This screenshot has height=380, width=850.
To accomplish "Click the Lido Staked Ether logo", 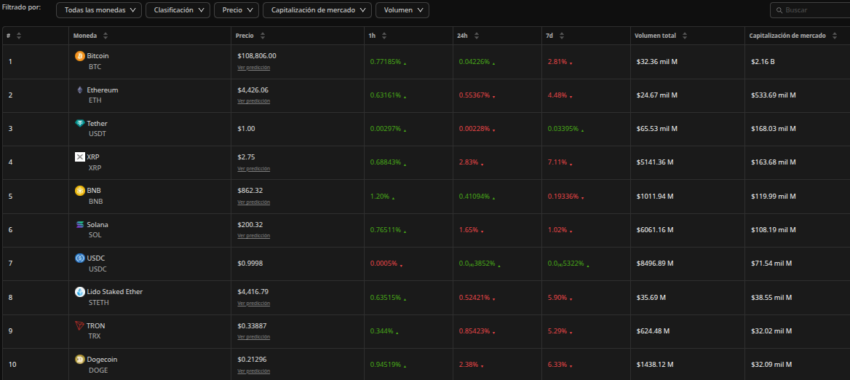I will (80, 292).
